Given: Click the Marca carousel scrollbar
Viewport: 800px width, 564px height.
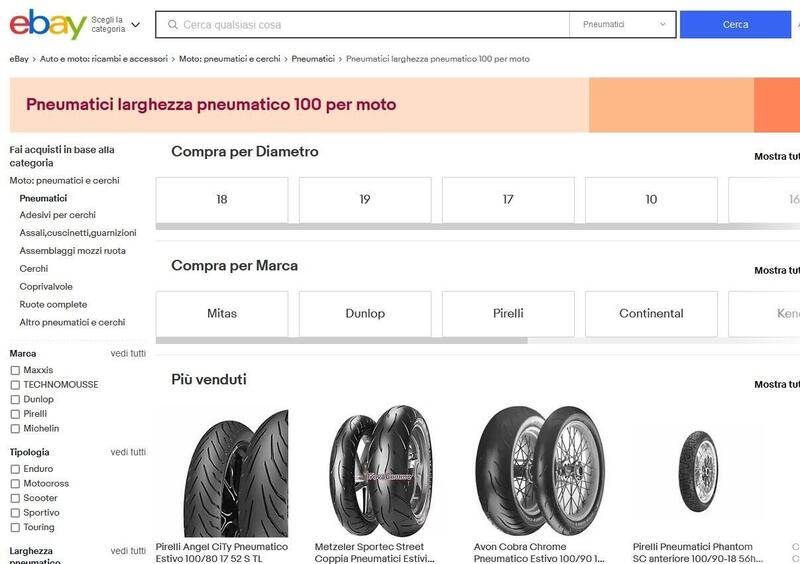Looking at the screenshot, I should (x=342, y=340).
